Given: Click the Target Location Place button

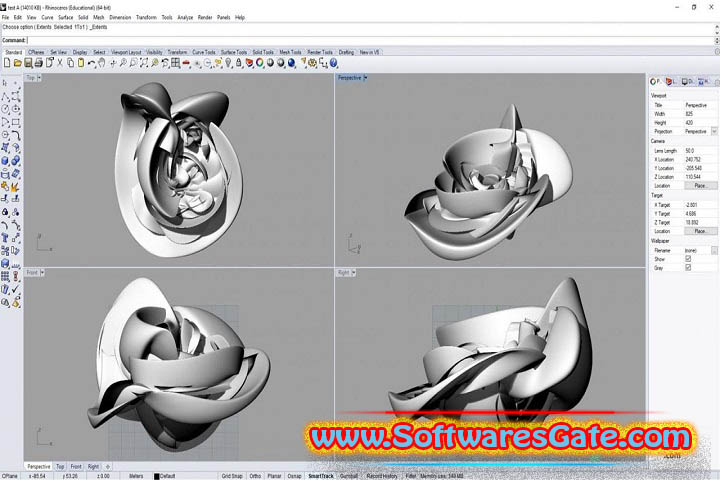Looking at the screenshot, I should [700, 231].
